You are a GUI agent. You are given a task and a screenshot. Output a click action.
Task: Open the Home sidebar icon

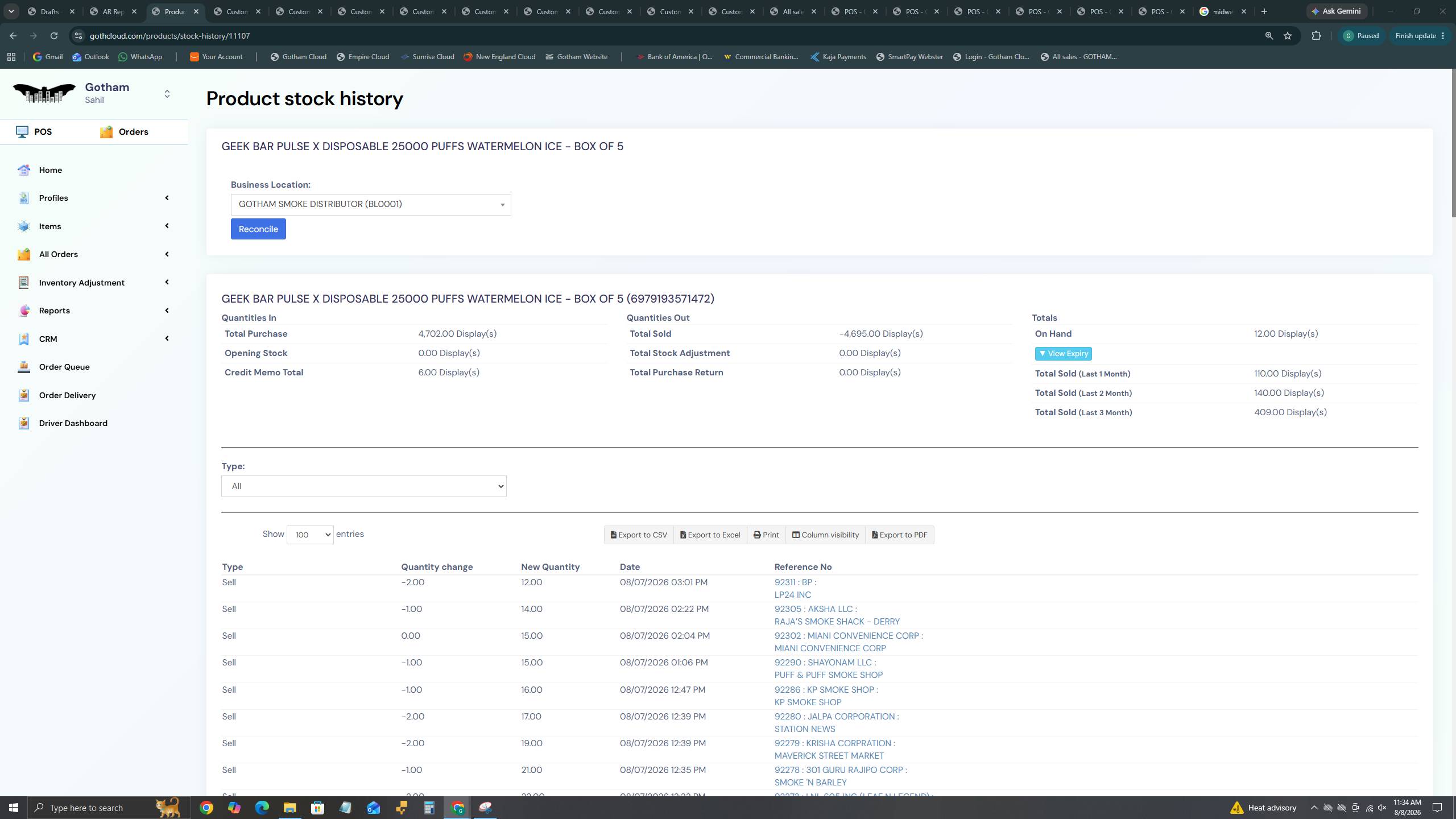pyautogui.click(x=23, y=170)
